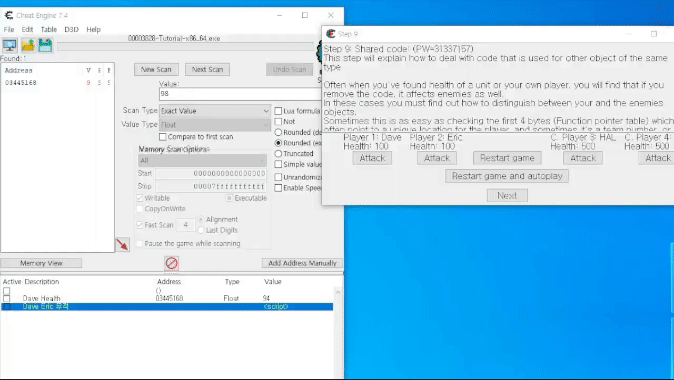Open the File menu
The height and width of the screenshot is (380, 674).
tap(9, 30)
